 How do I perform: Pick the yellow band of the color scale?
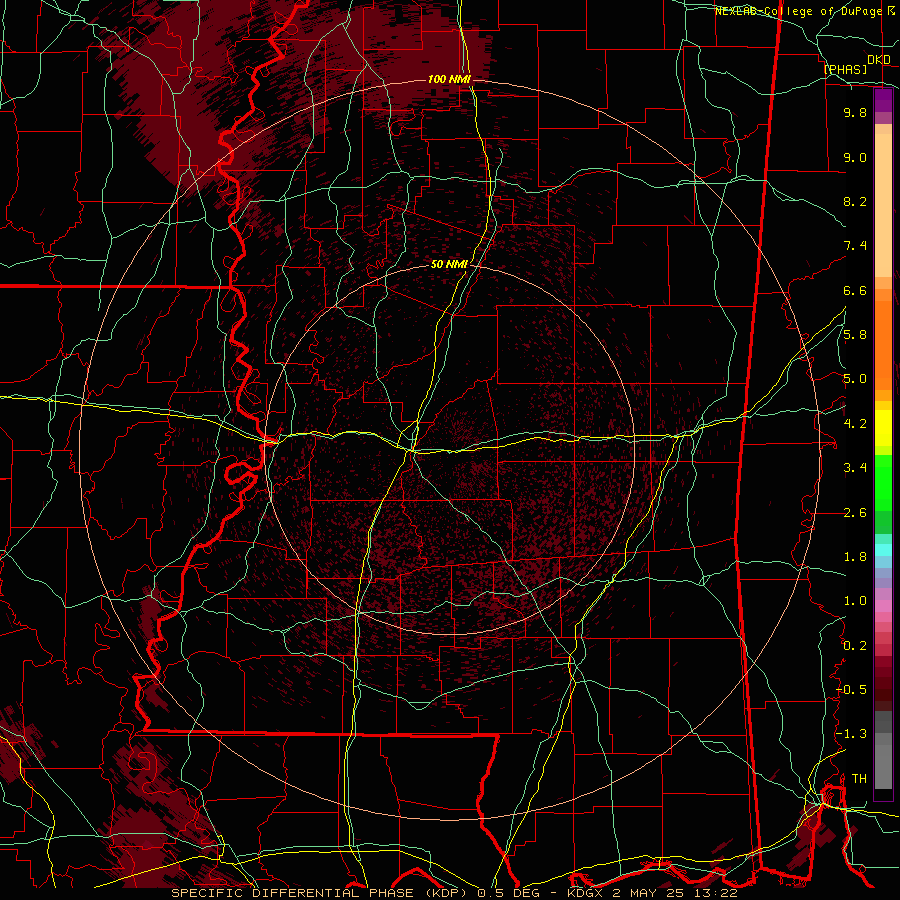tap(883, 428)
